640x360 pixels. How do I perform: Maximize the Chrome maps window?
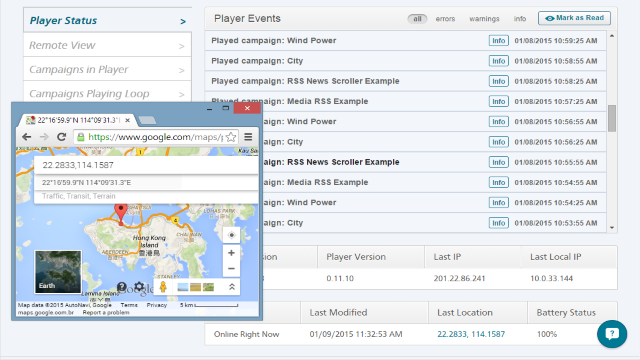pyautogui.click(x=225, y=108)
